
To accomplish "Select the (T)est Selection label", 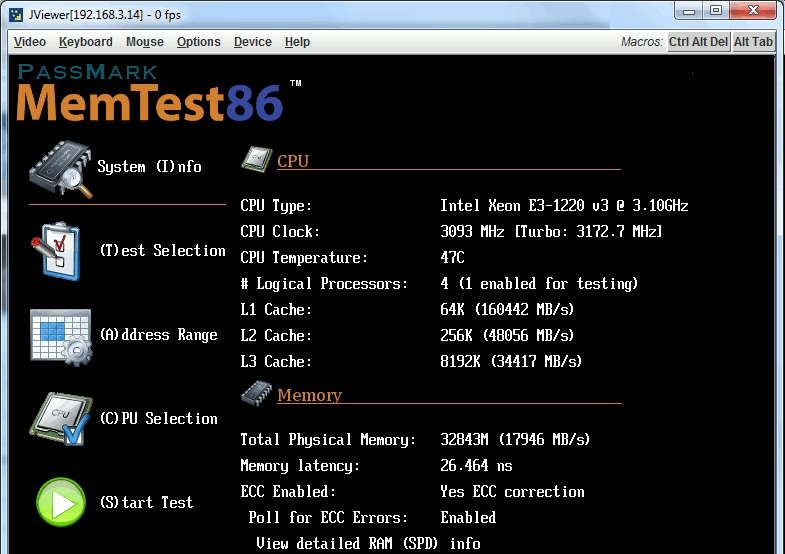I will [x=163, y=250].
